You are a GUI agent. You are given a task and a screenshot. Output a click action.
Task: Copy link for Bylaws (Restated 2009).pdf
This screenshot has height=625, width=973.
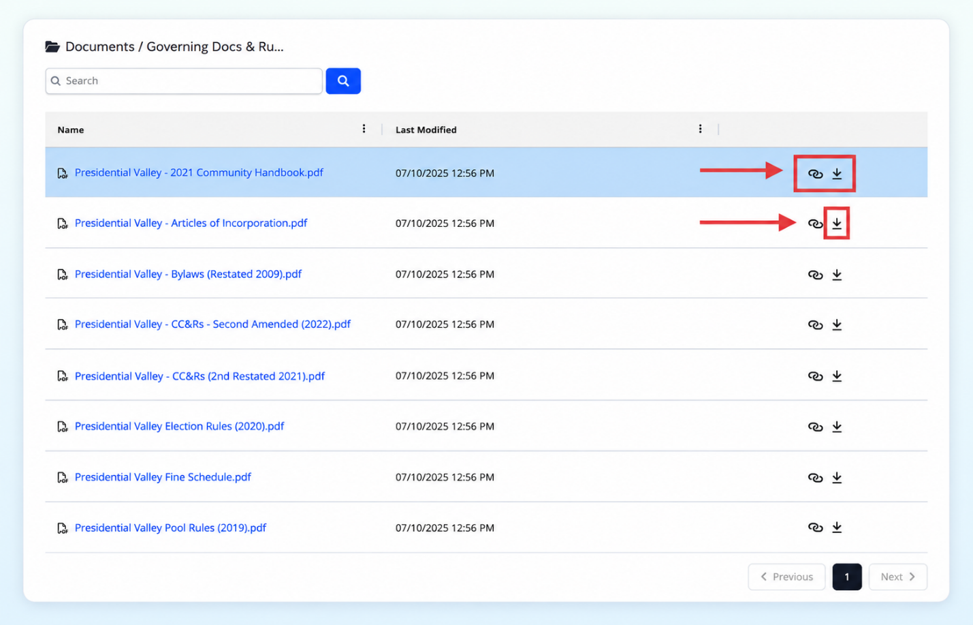pyautogui.click(x=815, y=275)
